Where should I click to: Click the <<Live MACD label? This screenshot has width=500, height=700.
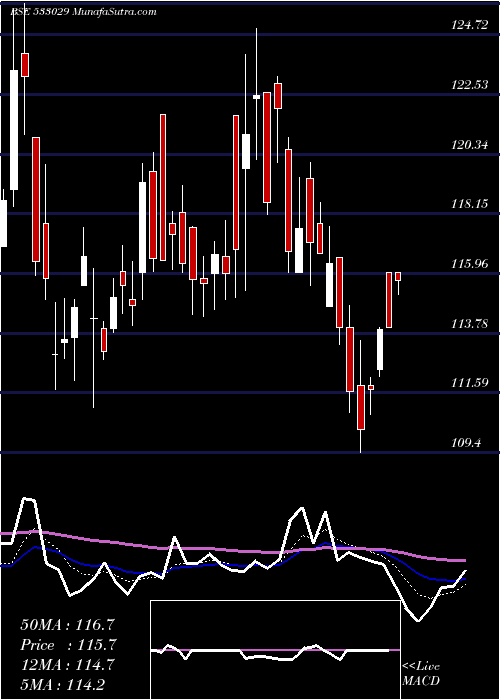click(421, 674)
